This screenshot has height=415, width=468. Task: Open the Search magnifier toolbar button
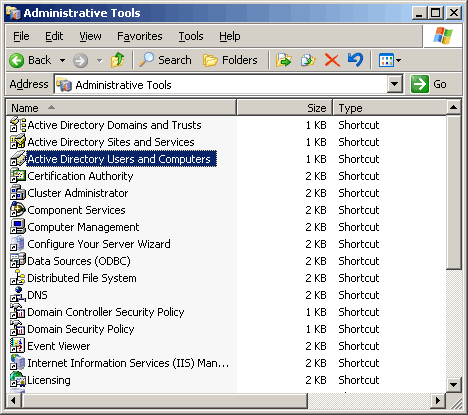[x=165, y=60]
